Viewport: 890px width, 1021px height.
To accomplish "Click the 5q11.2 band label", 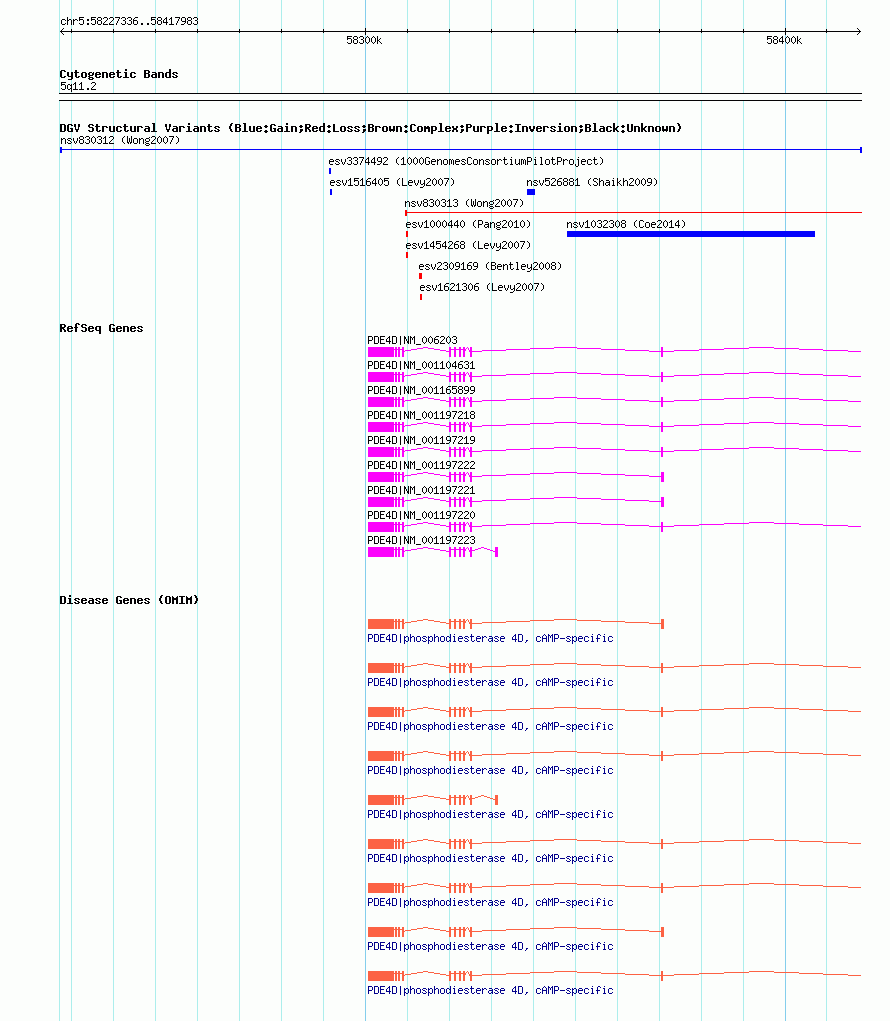I will point(78,87).
